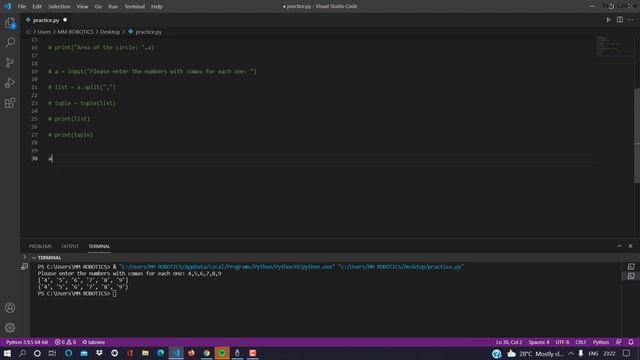640x360 pixels.
Task: Switch to VS Code taskbar icon
Action: click(x=176, y=353)
